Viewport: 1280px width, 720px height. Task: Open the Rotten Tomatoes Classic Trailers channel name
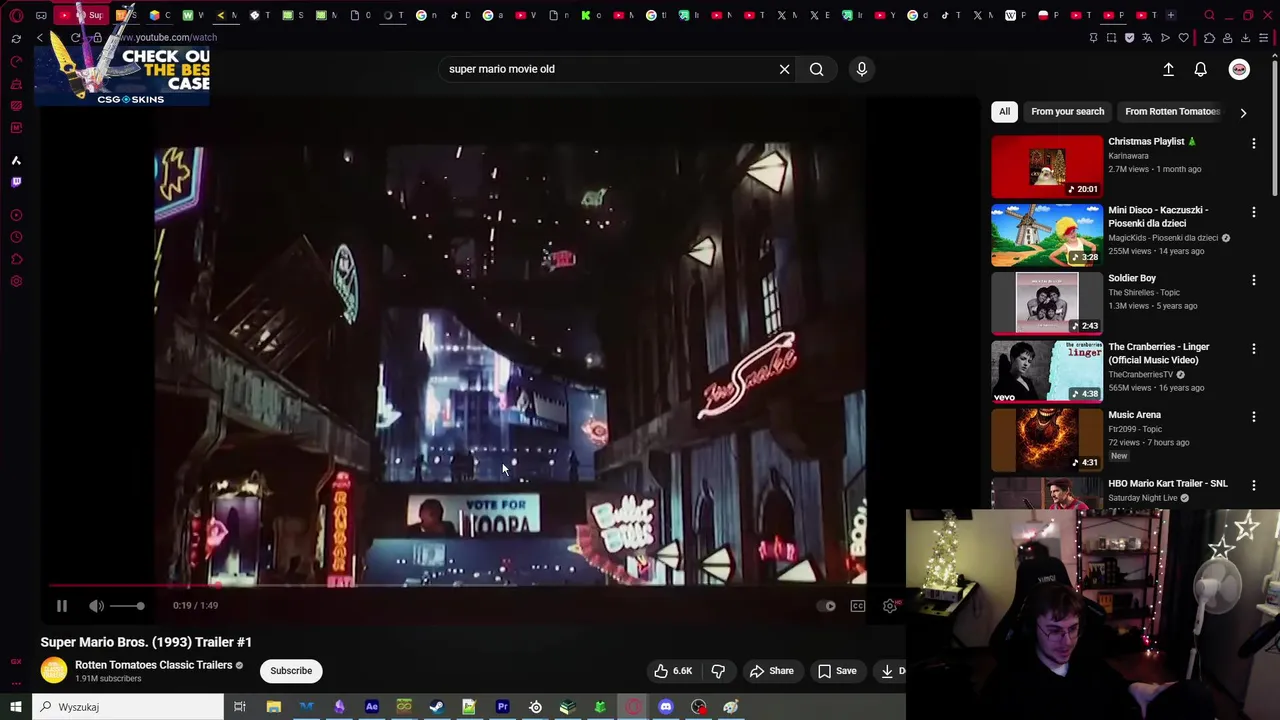coord(153,665)
